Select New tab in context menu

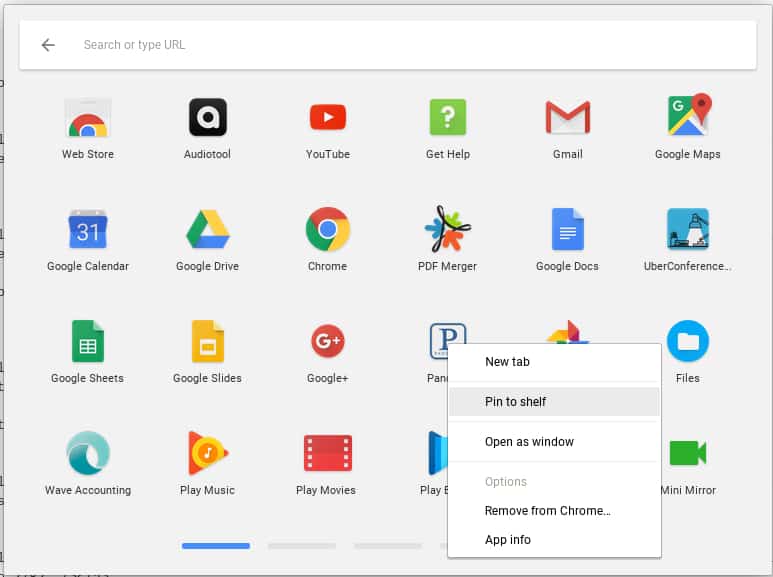click(x=554, y=361)
